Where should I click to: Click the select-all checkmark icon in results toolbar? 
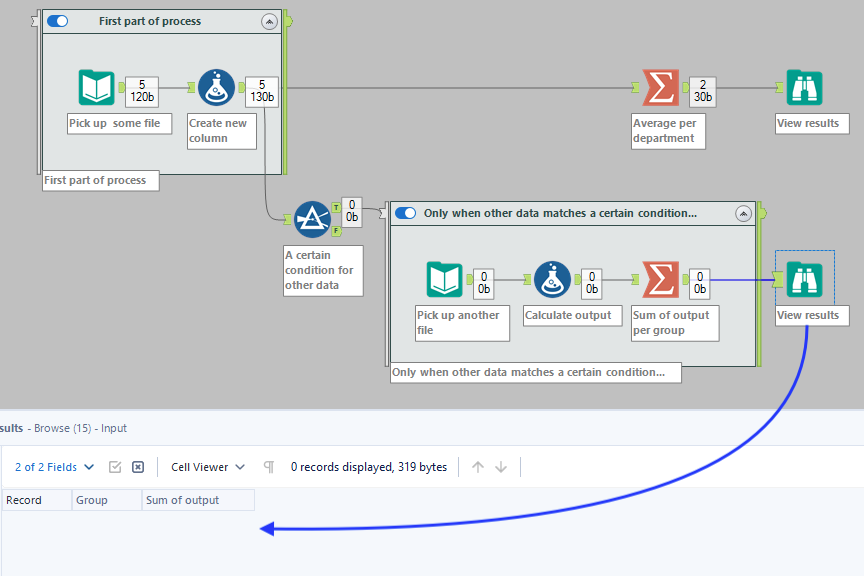115,467
